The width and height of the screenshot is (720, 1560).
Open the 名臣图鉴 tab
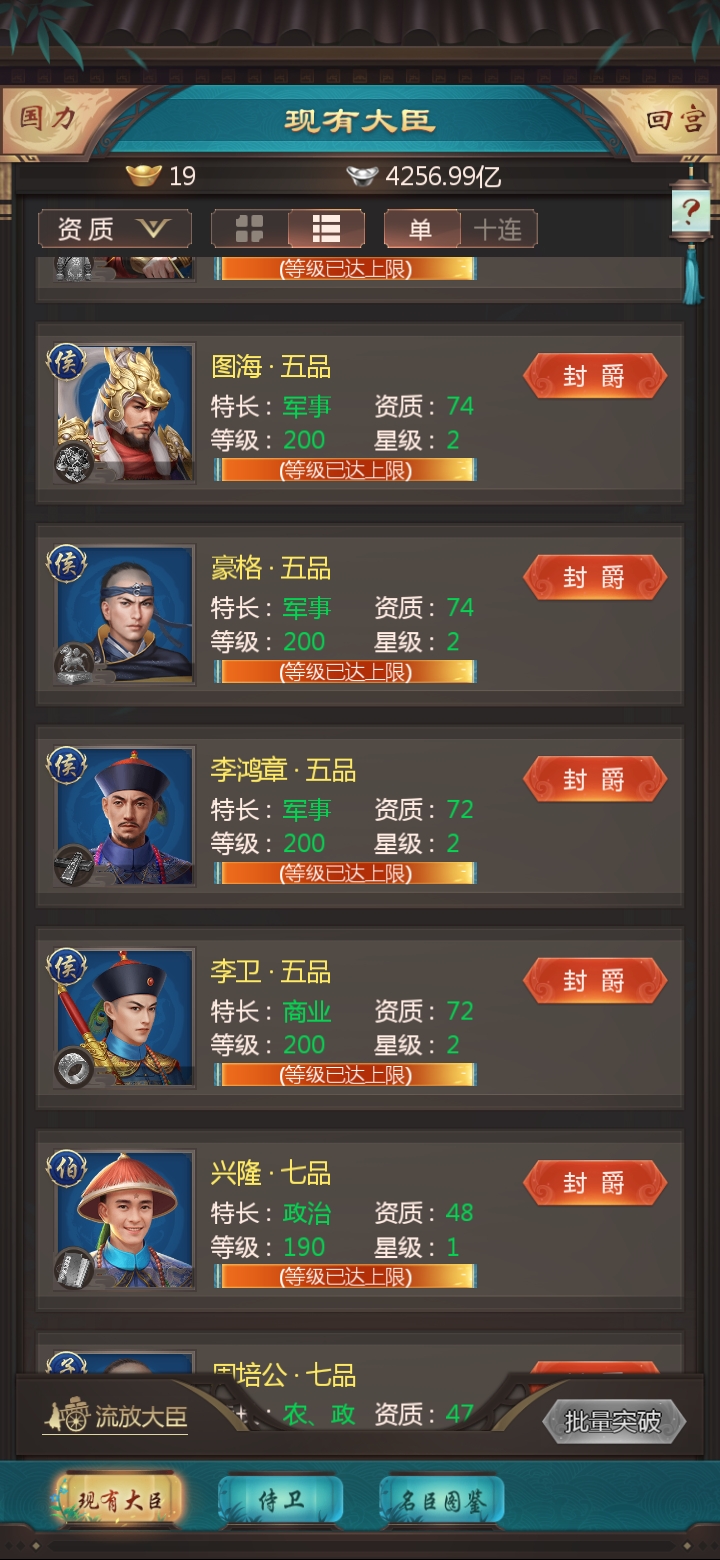point(442,1500)
